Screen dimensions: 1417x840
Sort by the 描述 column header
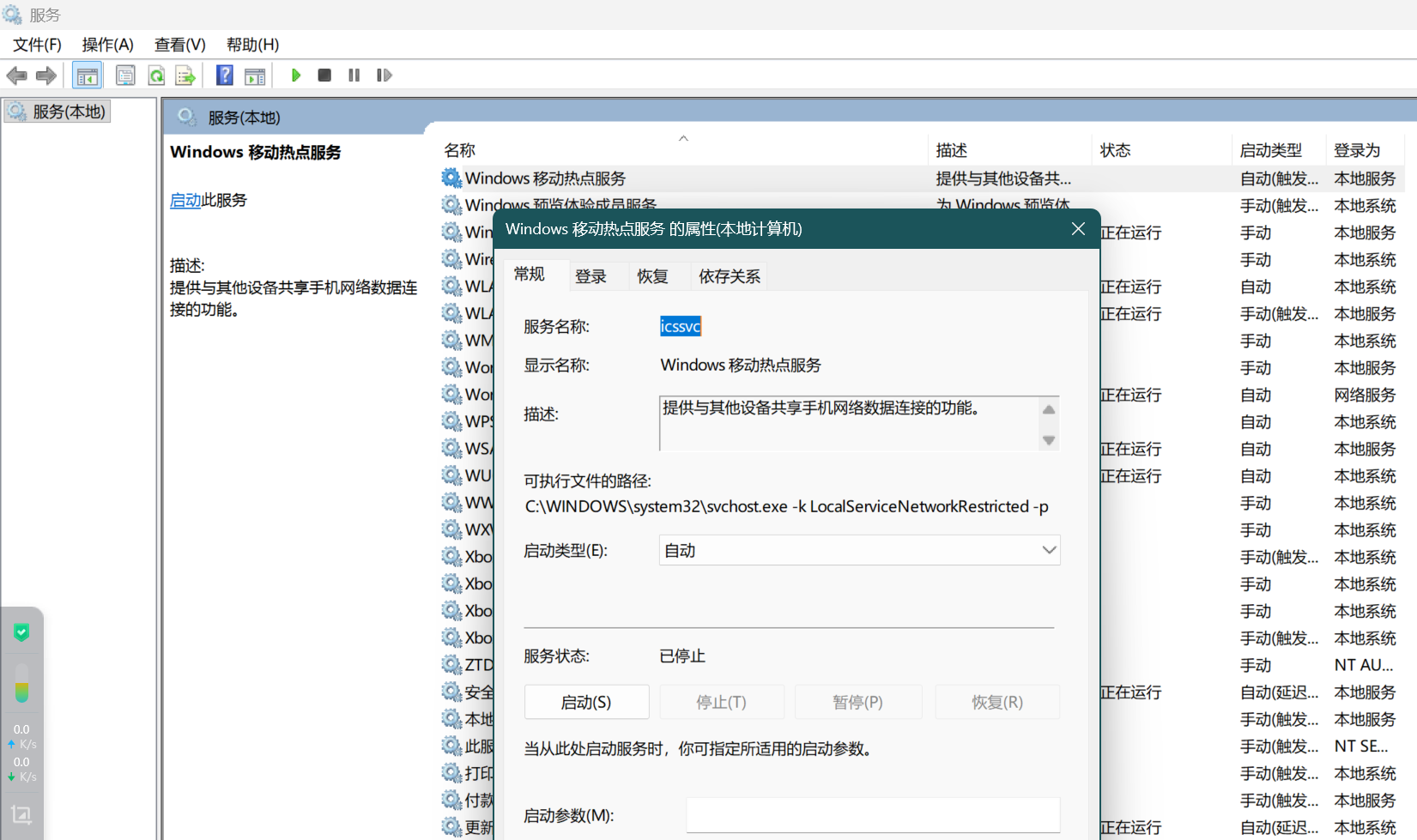click(x=1010, y=150)
